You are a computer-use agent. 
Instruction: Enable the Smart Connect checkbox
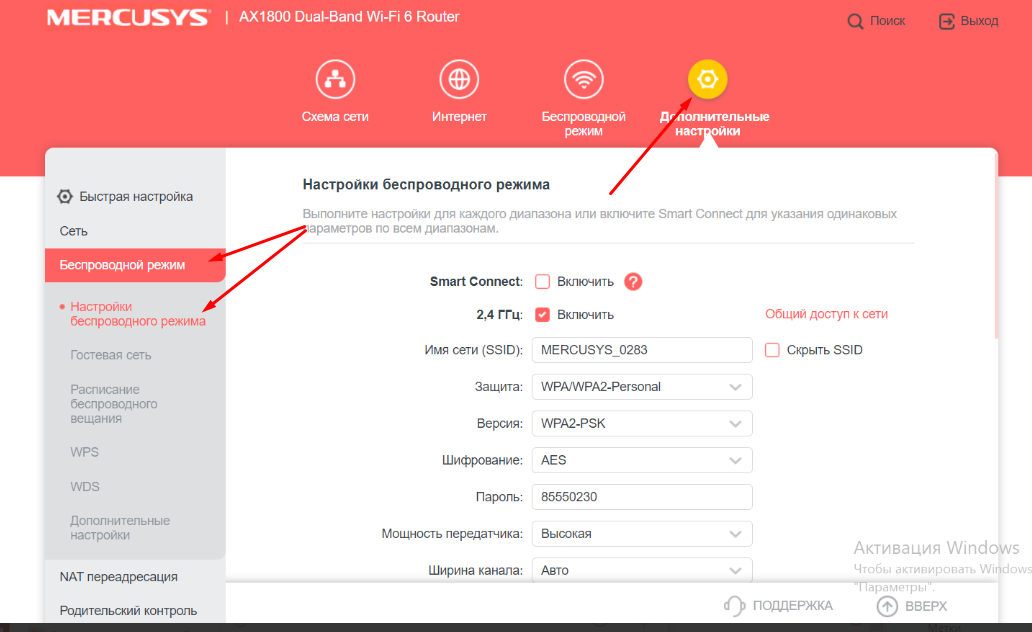click(x=543, y=282)
